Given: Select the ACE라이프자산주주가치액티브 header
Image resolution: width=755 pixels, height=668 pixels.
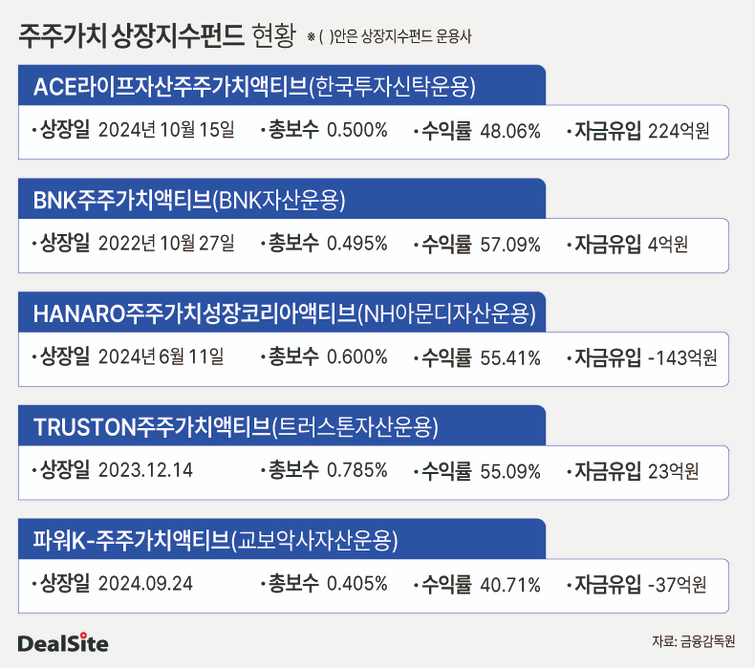Looking at the screenshot, I should tap(254, 86).
